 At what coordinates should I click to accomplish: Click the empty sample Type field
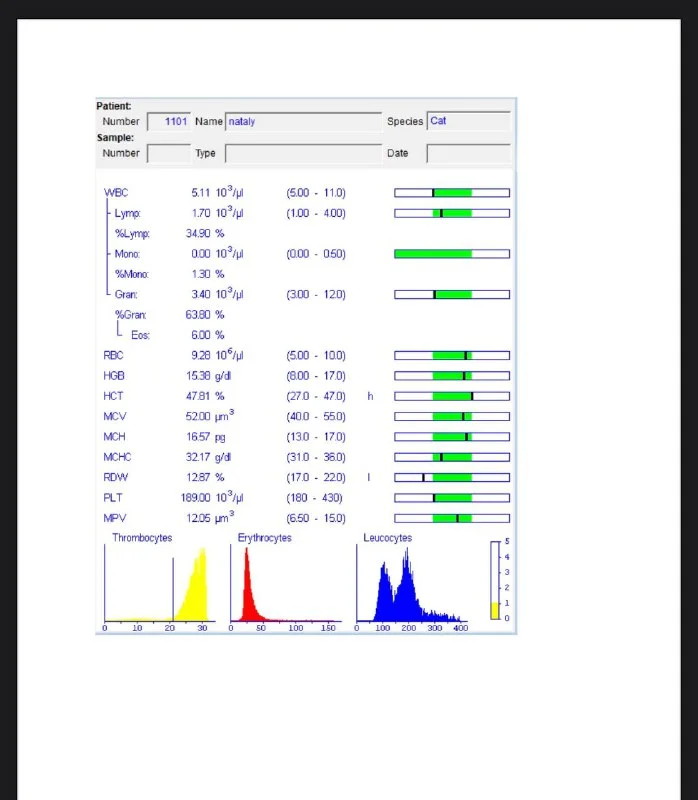[303, 154]
